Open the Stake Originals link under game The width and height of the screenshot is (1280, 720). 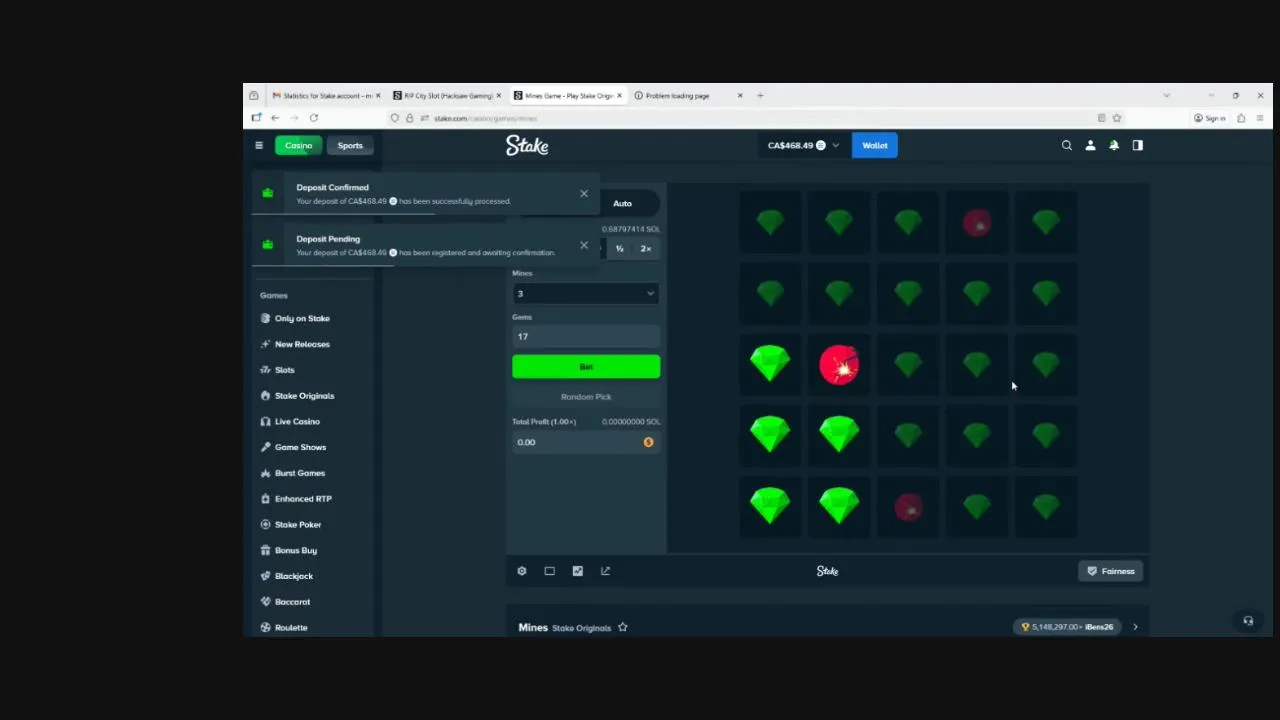581,628
